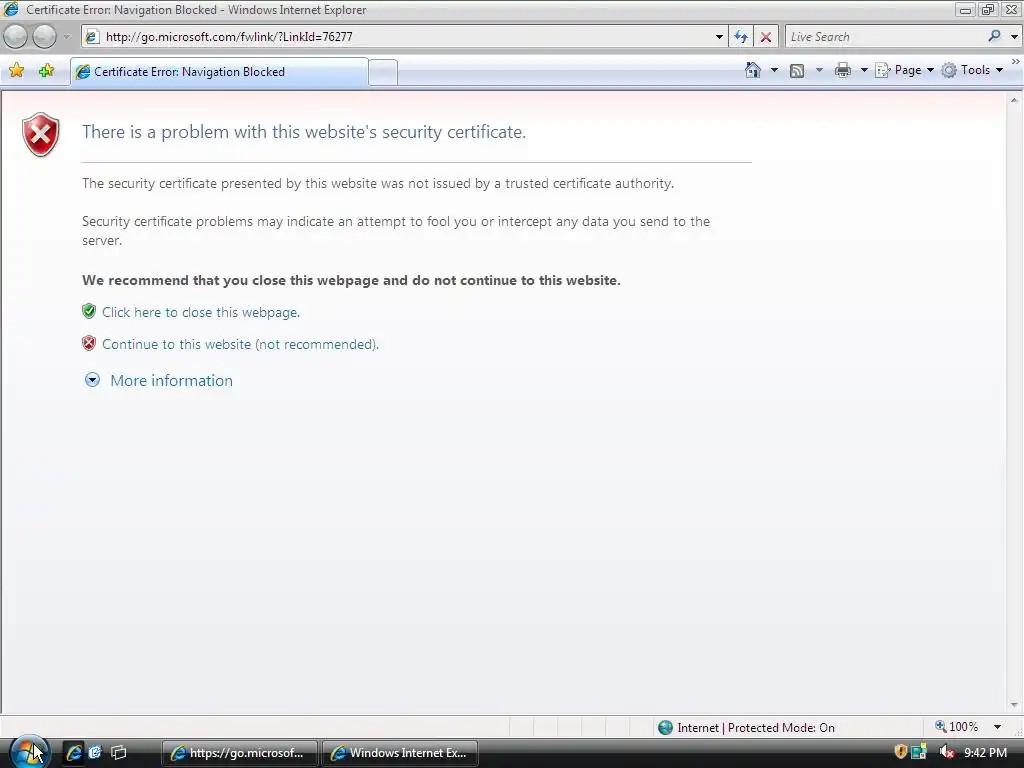This screenshot has height=768, width=1024.
Task: Click the page icon in address bar
Action: (93, 37)
